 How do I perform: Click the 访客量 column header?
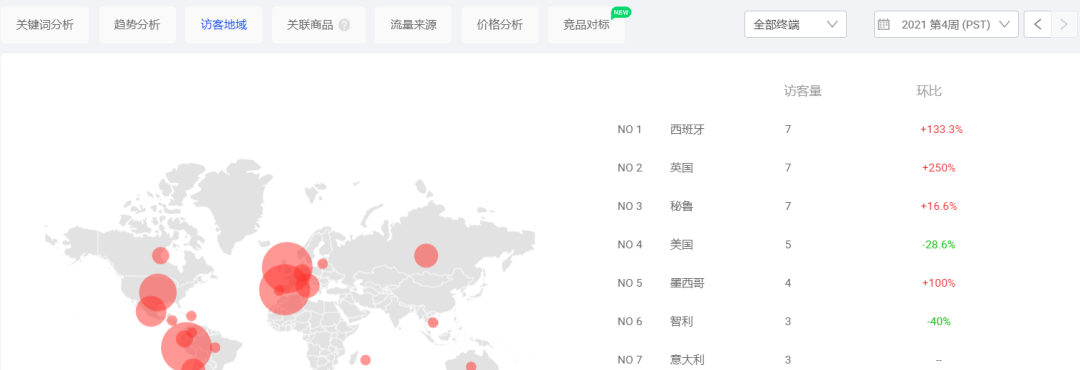coord(802,91)
